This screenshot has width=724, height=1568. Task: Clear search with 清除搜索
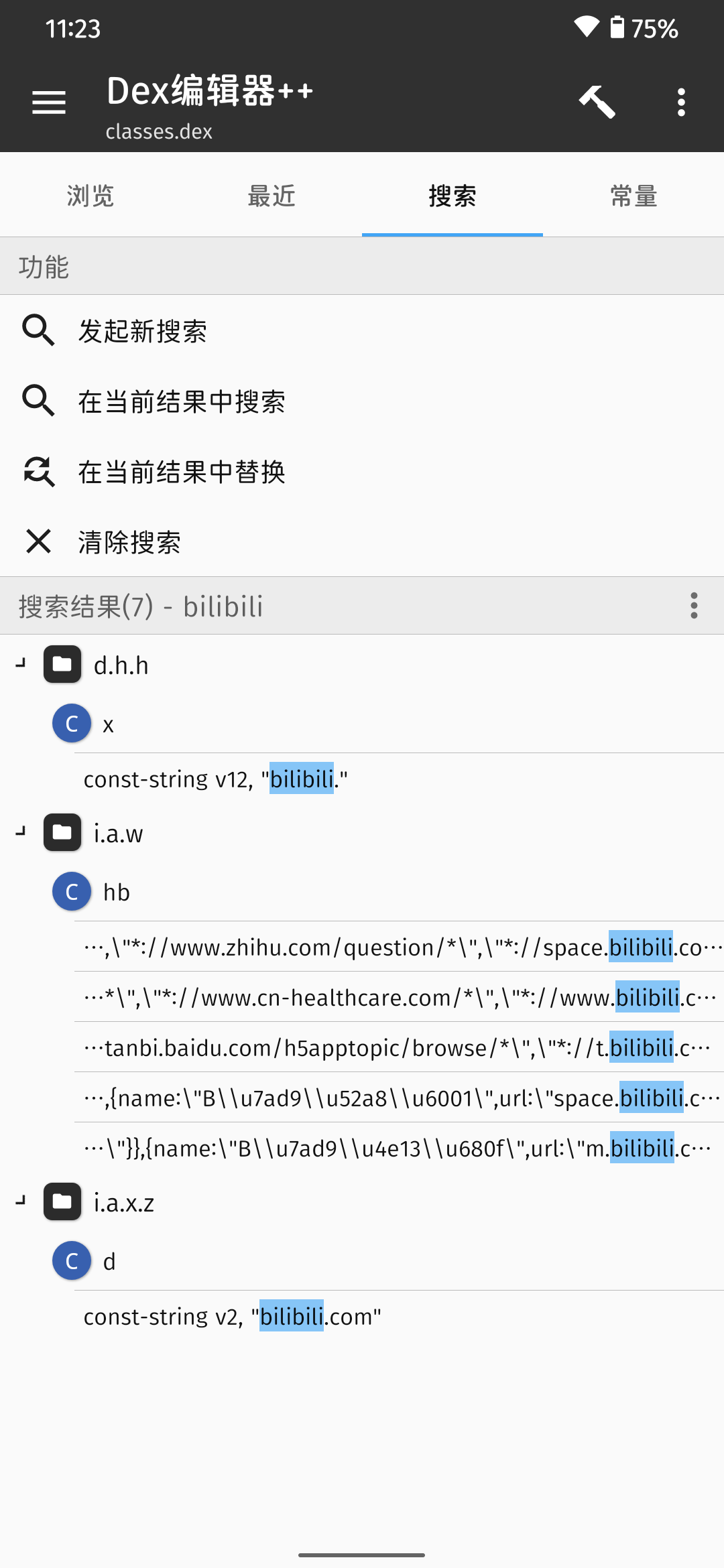(362, 541)
